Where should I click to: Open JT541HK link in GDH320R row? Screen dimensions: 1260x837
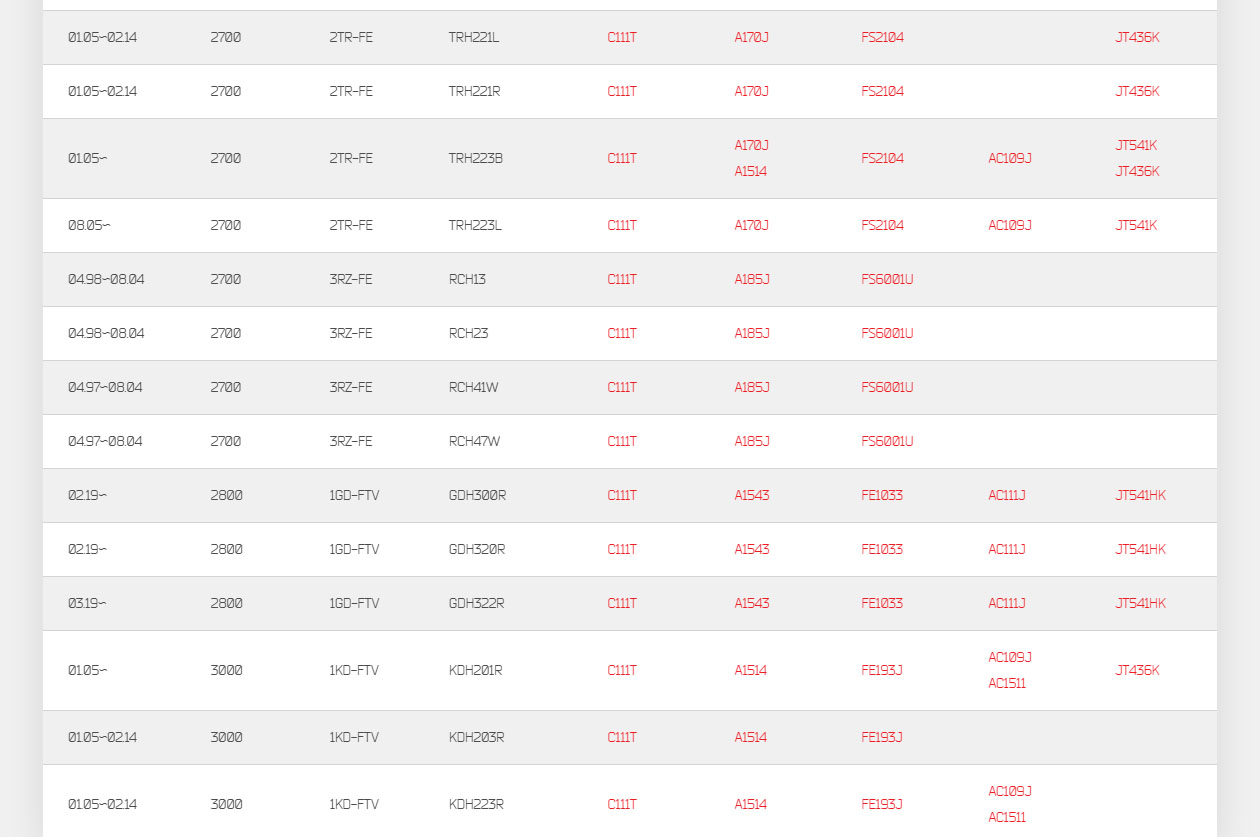tap(1140, 550)
